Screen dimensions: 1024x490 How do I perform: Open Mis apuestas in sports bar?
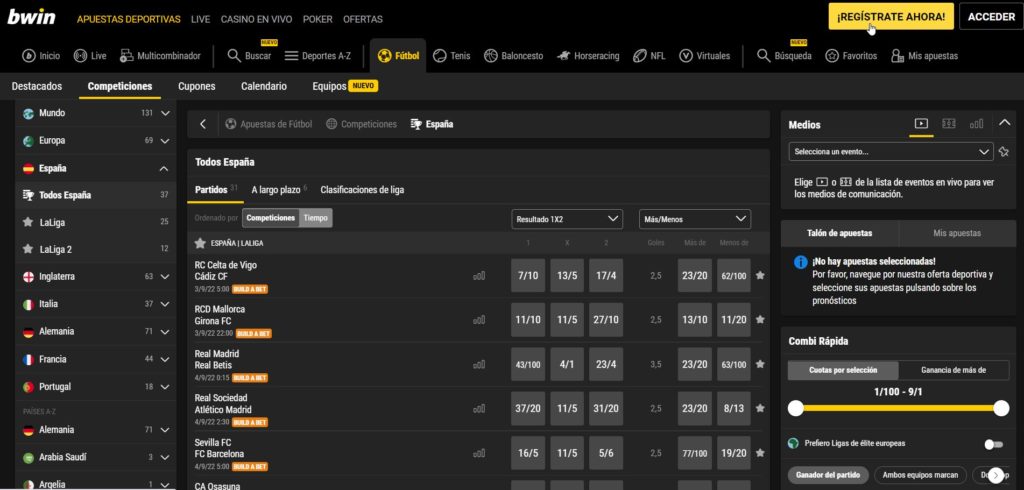[x=924, y=56]
